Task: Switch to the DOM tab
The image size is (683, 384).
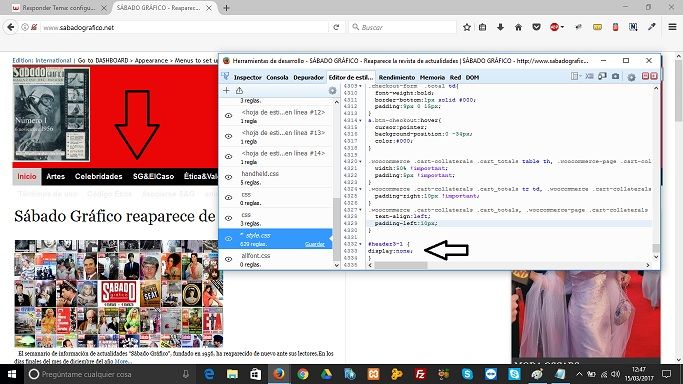Action: coord(472,77)
